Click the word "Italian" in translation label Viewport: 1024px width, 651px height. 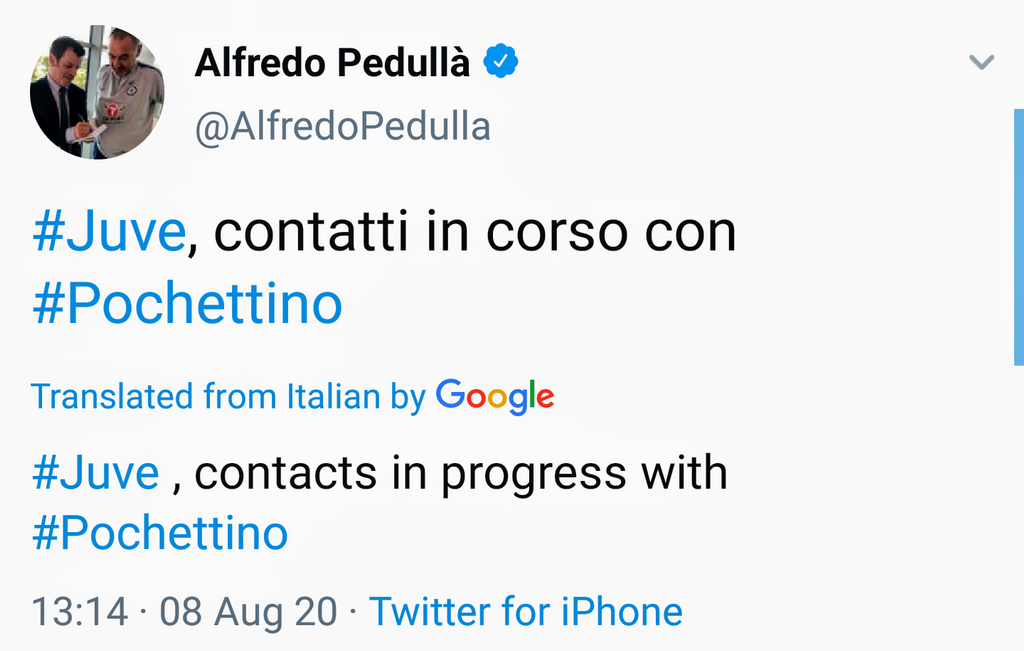tap(333, 397)
